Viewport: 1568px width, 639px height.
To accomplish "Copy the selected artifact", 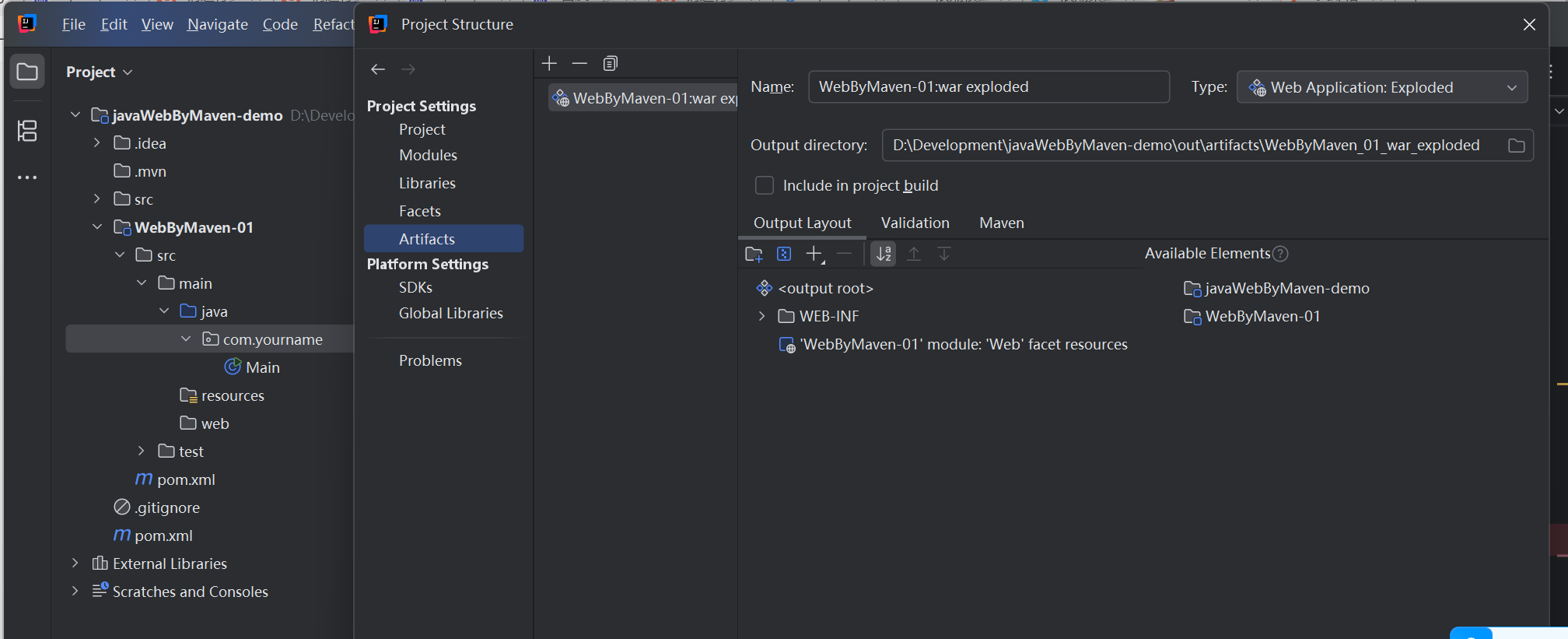I will coord(611,63).
